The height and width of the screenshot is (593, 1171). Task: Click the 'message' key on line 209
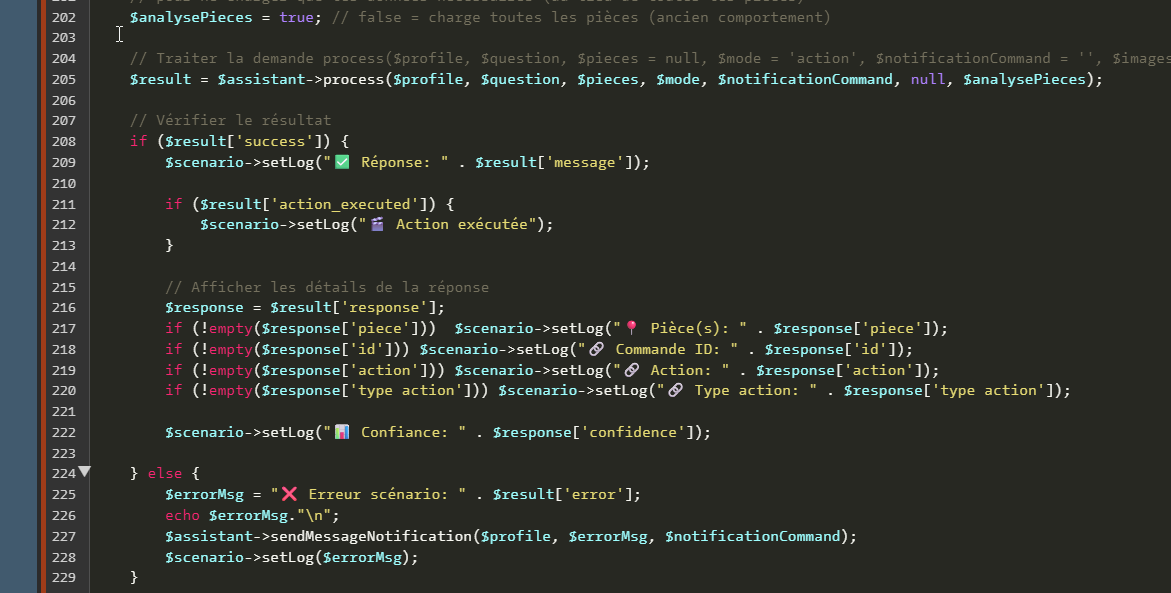click(585, 162)
